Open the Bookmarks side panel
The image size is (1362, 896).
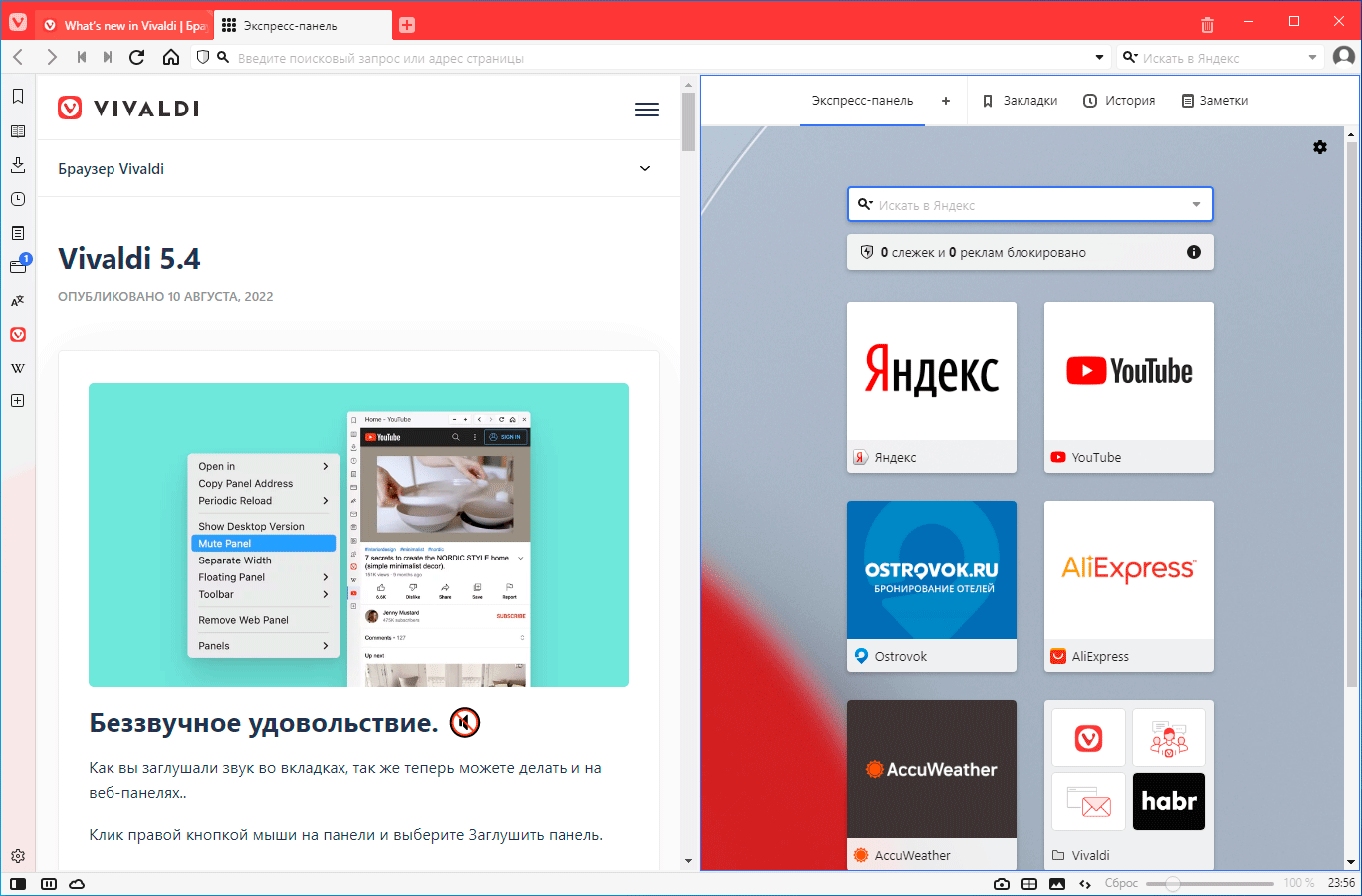click(x=18, y=97)
